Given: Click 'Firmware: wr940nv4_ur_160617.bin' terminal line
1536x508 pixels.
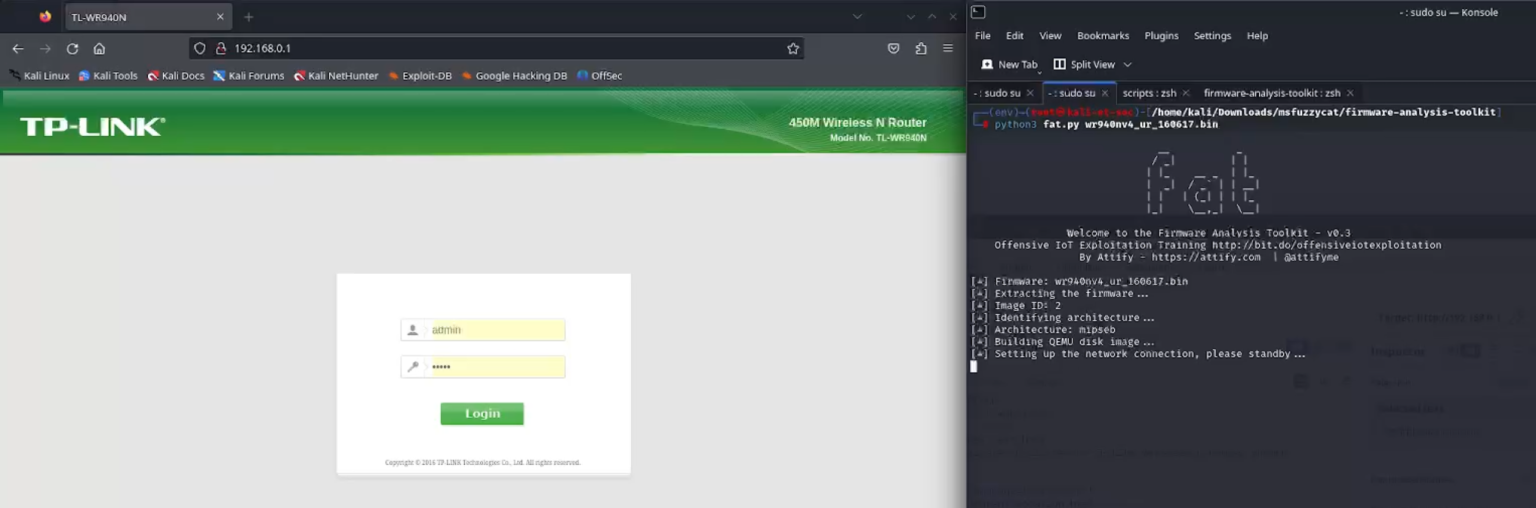Looking at the screenshot, I should click(x=1079, y=282).
